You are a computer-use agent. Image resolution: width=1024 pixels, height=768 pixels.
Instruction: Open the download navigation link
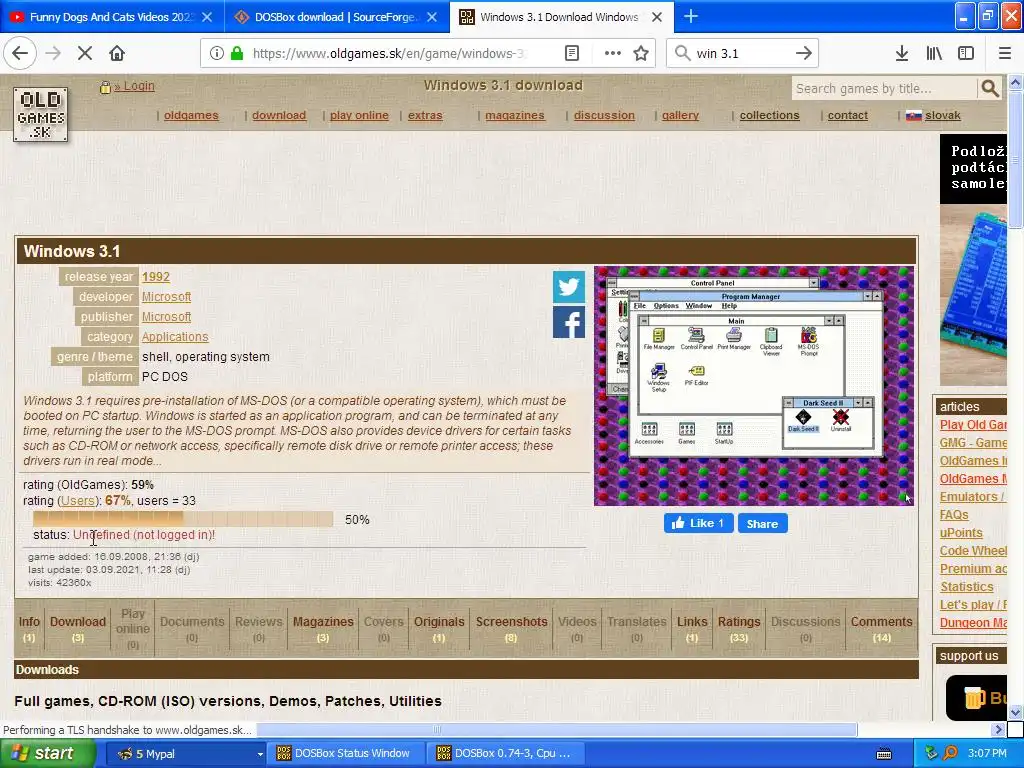[279, 115]
